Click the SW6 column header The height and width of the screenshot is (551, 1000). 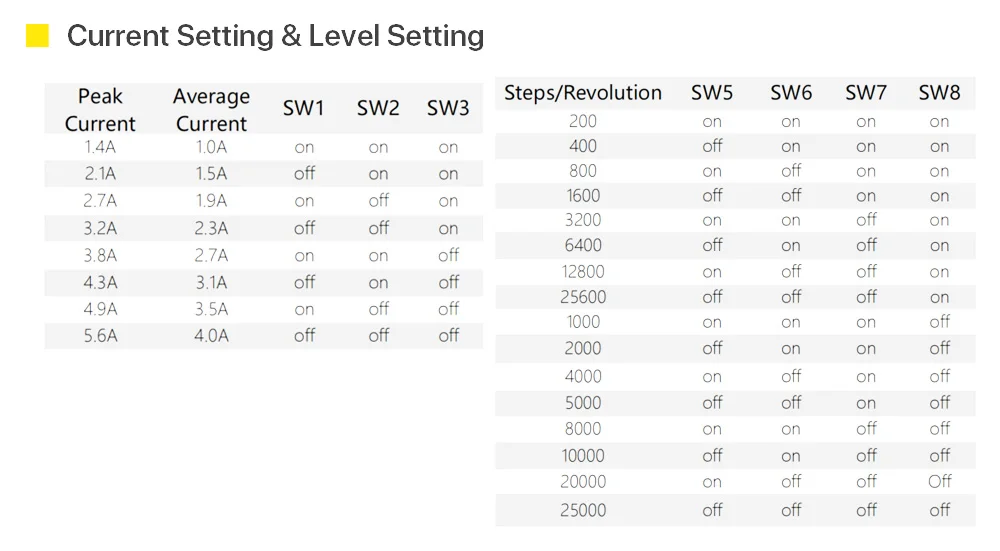(x=791, y=93)
